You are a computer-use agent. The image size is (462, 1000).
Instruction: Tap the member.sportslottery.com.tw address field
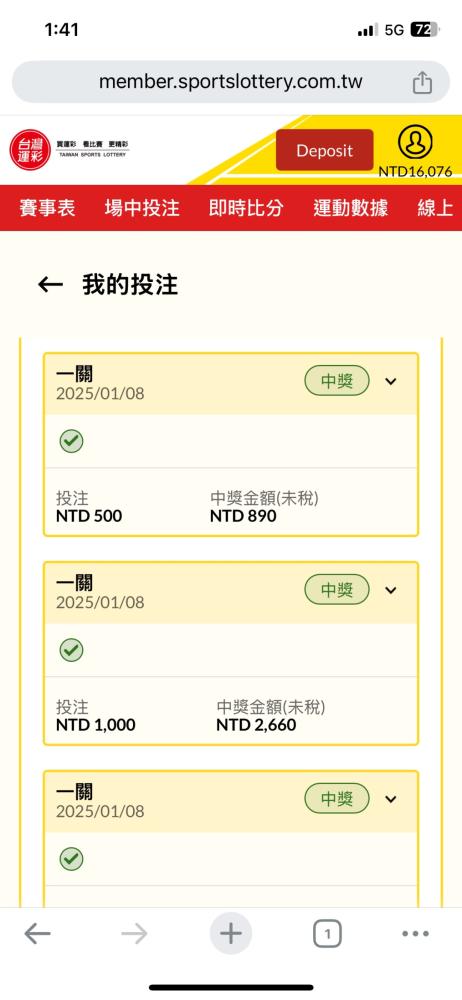pos(231,82)
